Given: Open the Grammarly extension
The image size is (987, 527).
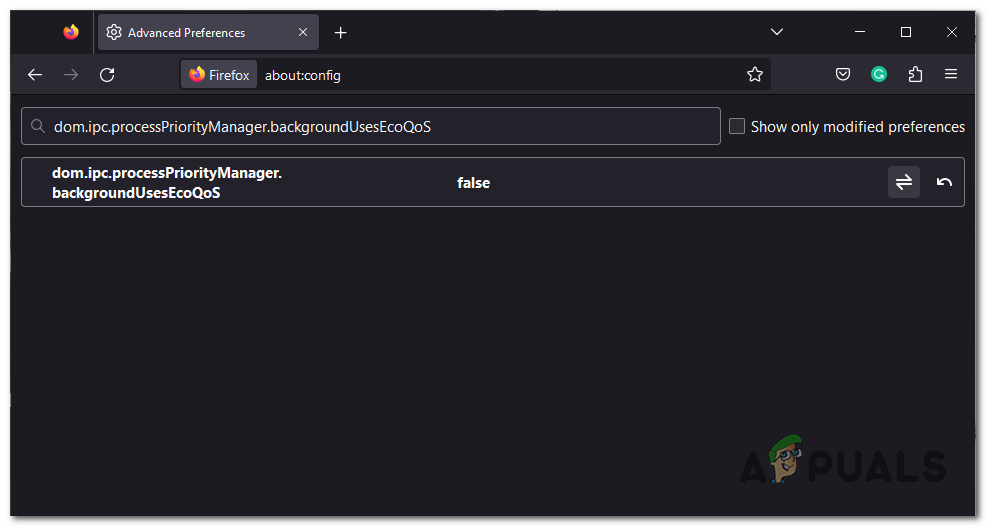Looking at the screenshot, I should [879, 75].
